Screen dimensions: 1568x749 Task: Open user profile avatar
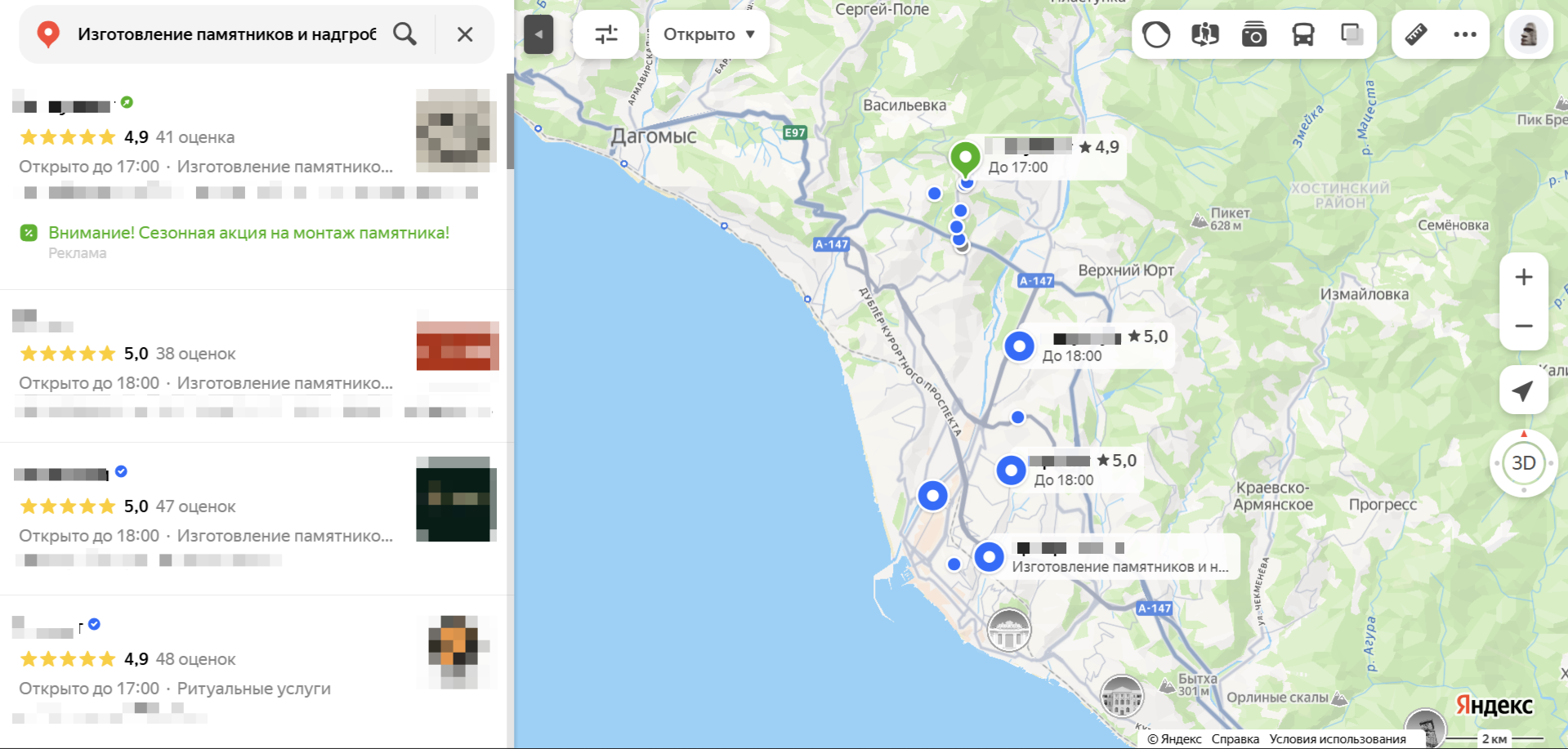pyautogui.click(x=1528, y=34)
